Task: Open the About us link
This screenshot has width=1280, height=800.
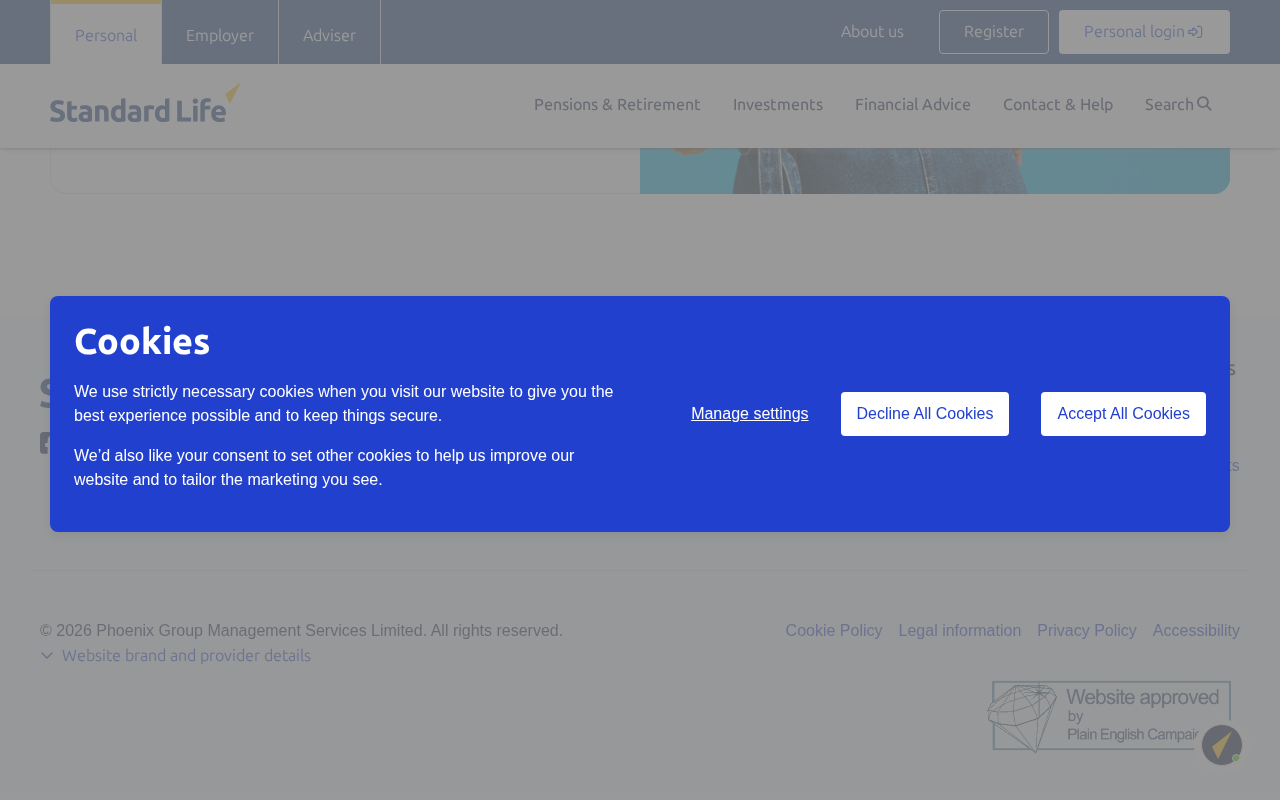Action: click(x=872, y=32)
